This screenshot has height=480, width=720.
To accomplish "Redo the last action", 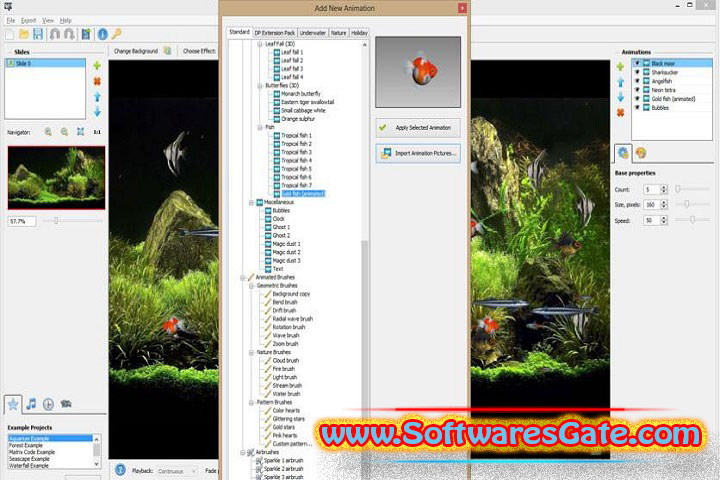I will point(69,34).
